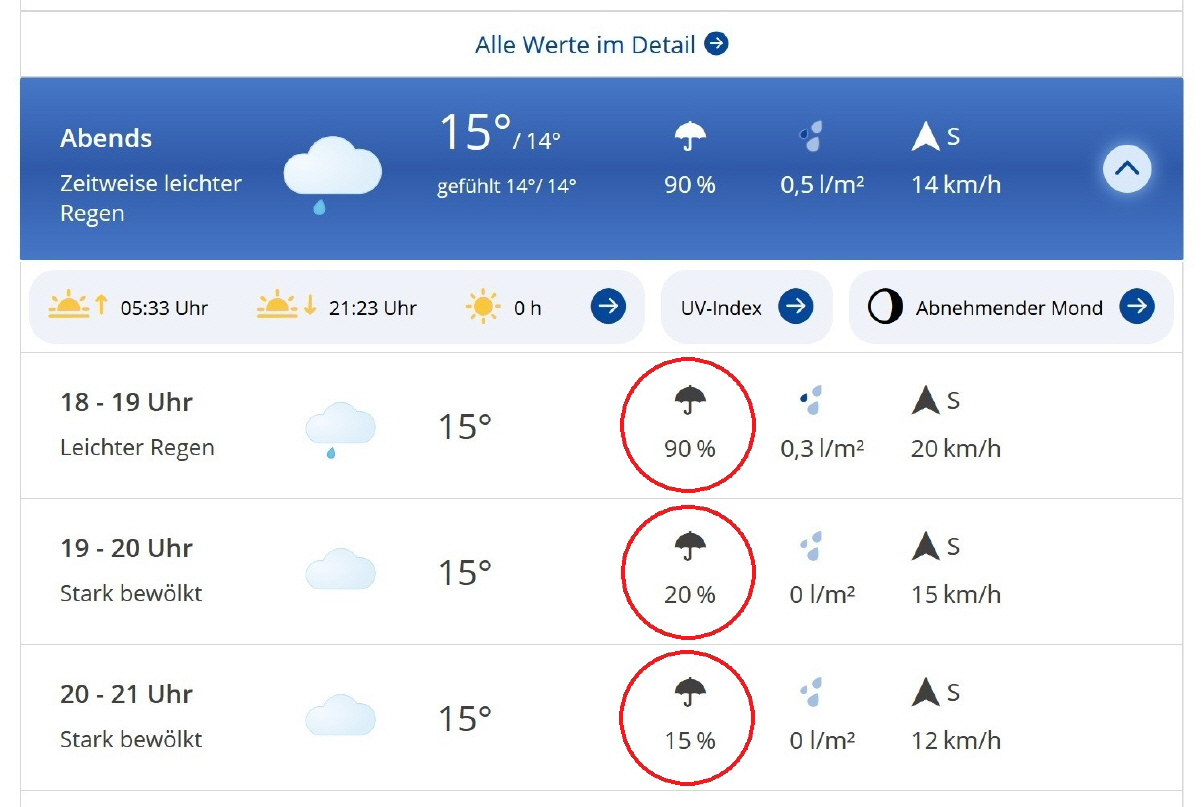Image resolution: width=1204 pixels, height=807 pixels.
Task: Click the sunrise icon at 05:33 Uhr
Action: tap(78, 305)
